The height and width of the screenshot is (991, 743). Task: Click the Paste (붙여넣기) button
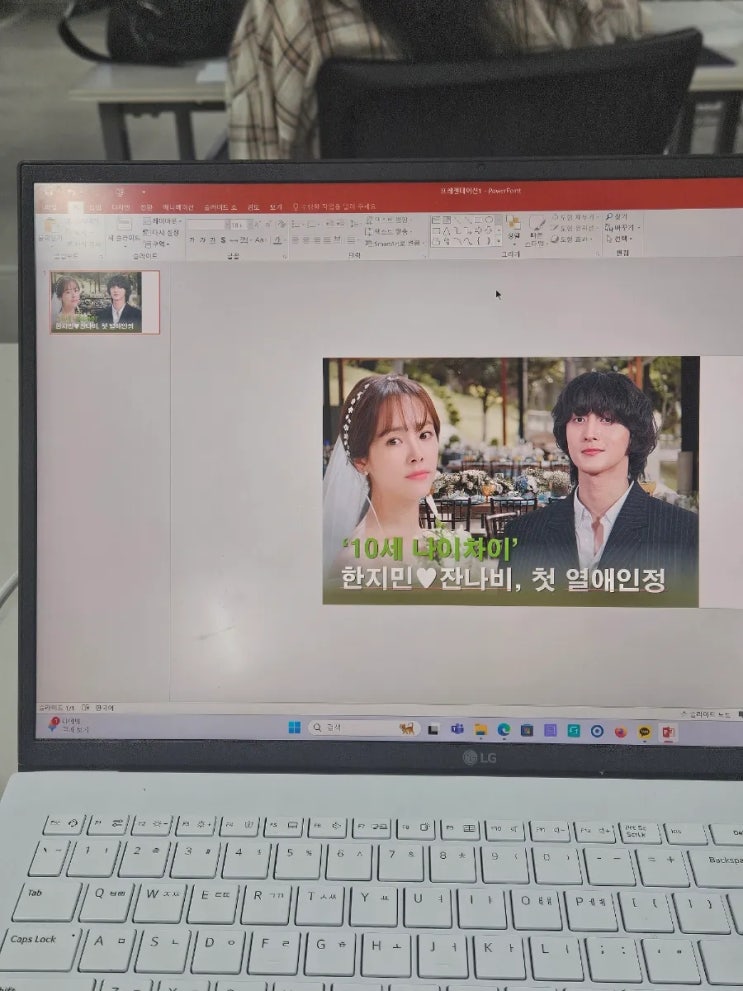click(49, 230)
